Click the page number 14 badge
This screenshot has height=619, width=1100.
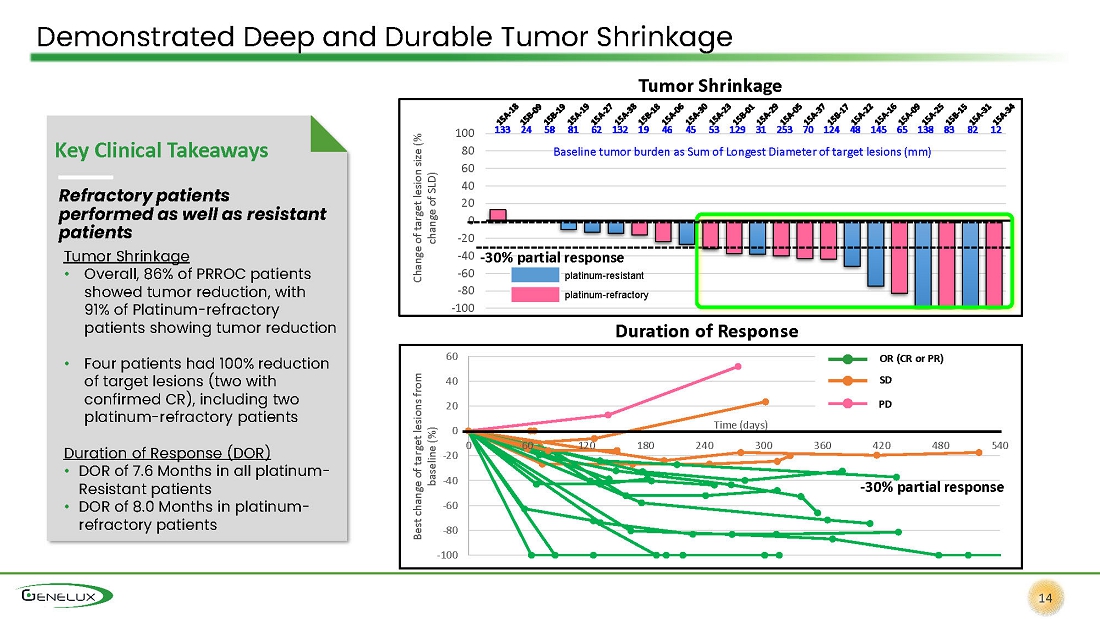[1045, 598]
